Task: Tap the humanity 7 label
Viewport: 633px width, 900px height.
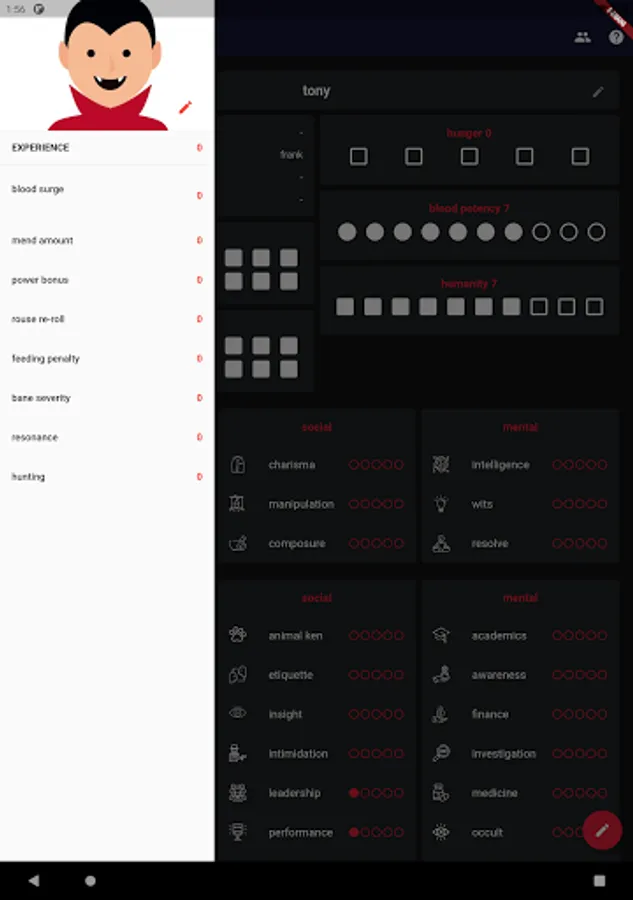Action: click(469, 284)
